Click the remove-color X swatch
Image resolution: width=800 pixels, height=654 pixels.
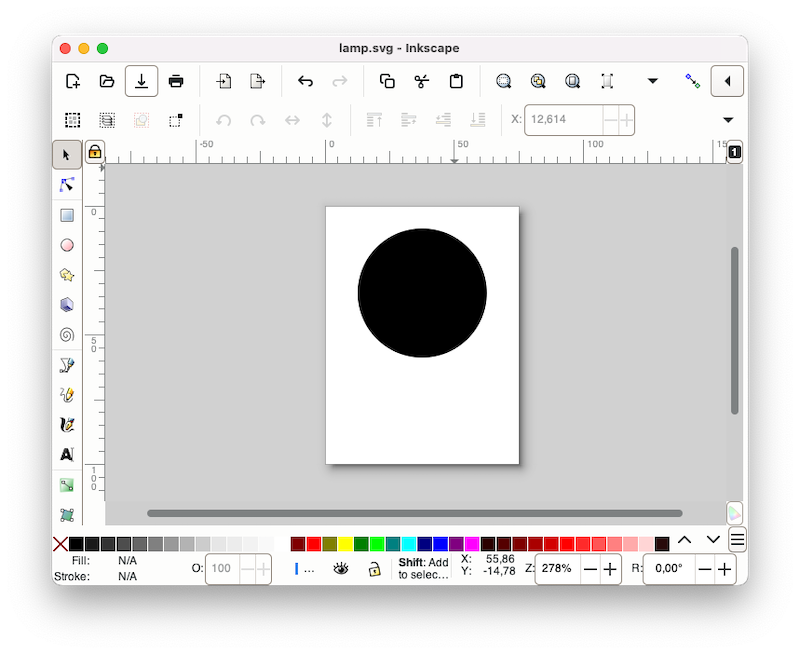coord(60,544)
